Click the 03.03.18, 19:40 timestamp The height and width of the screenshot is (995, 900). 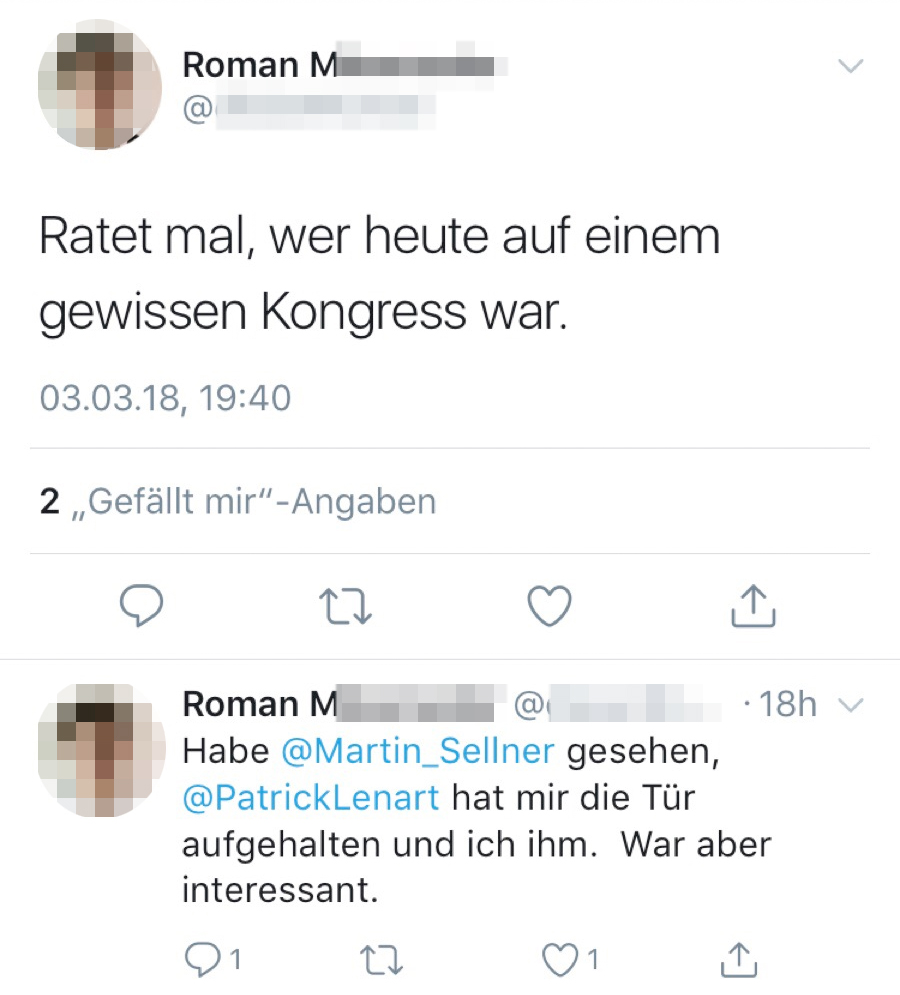point(165,398)
